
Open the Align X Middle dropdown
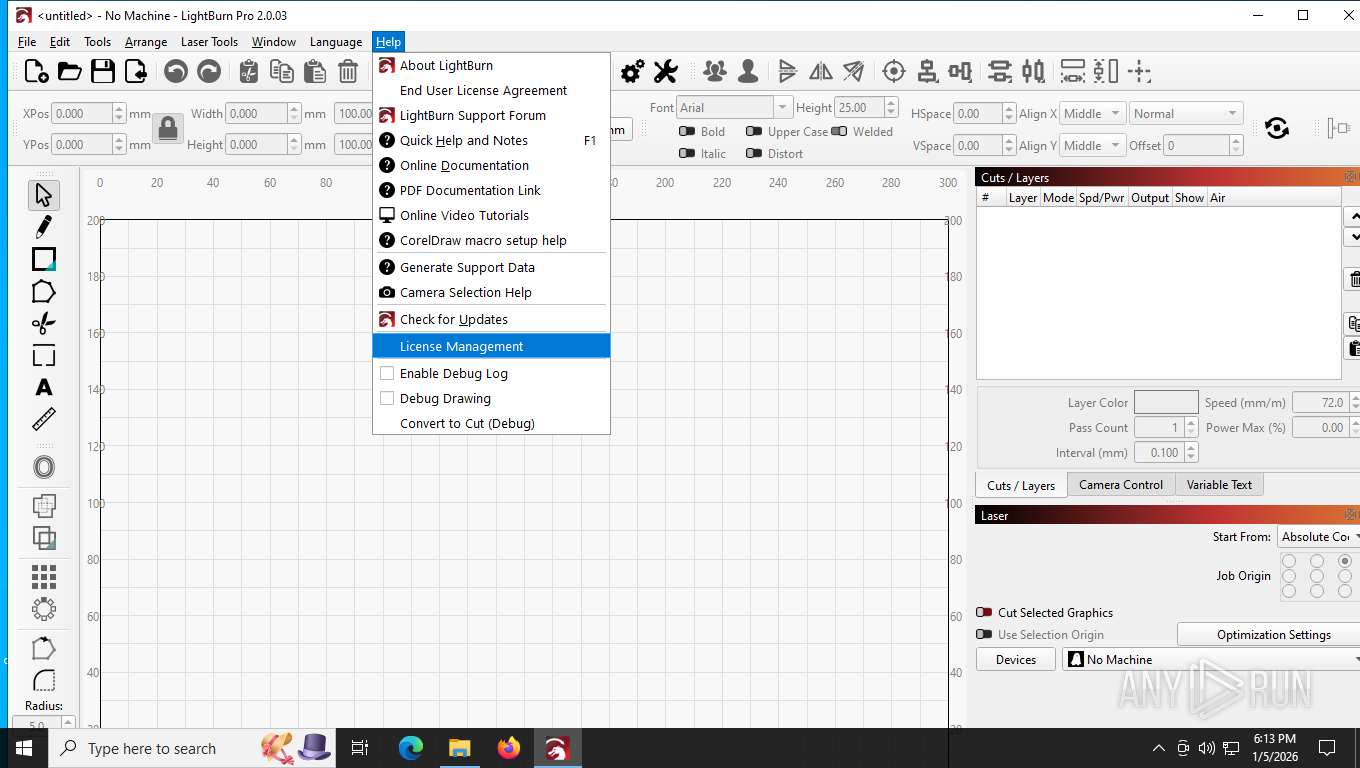(1093, 113)
